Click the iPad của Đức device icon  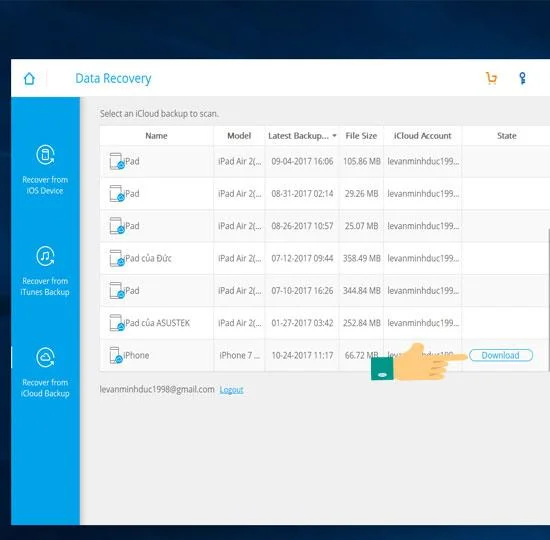[x=117, y=258]
